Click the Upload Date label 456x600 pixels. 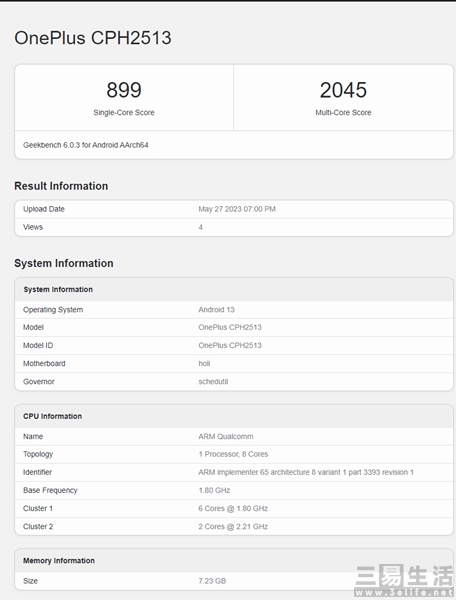(44, 209)
